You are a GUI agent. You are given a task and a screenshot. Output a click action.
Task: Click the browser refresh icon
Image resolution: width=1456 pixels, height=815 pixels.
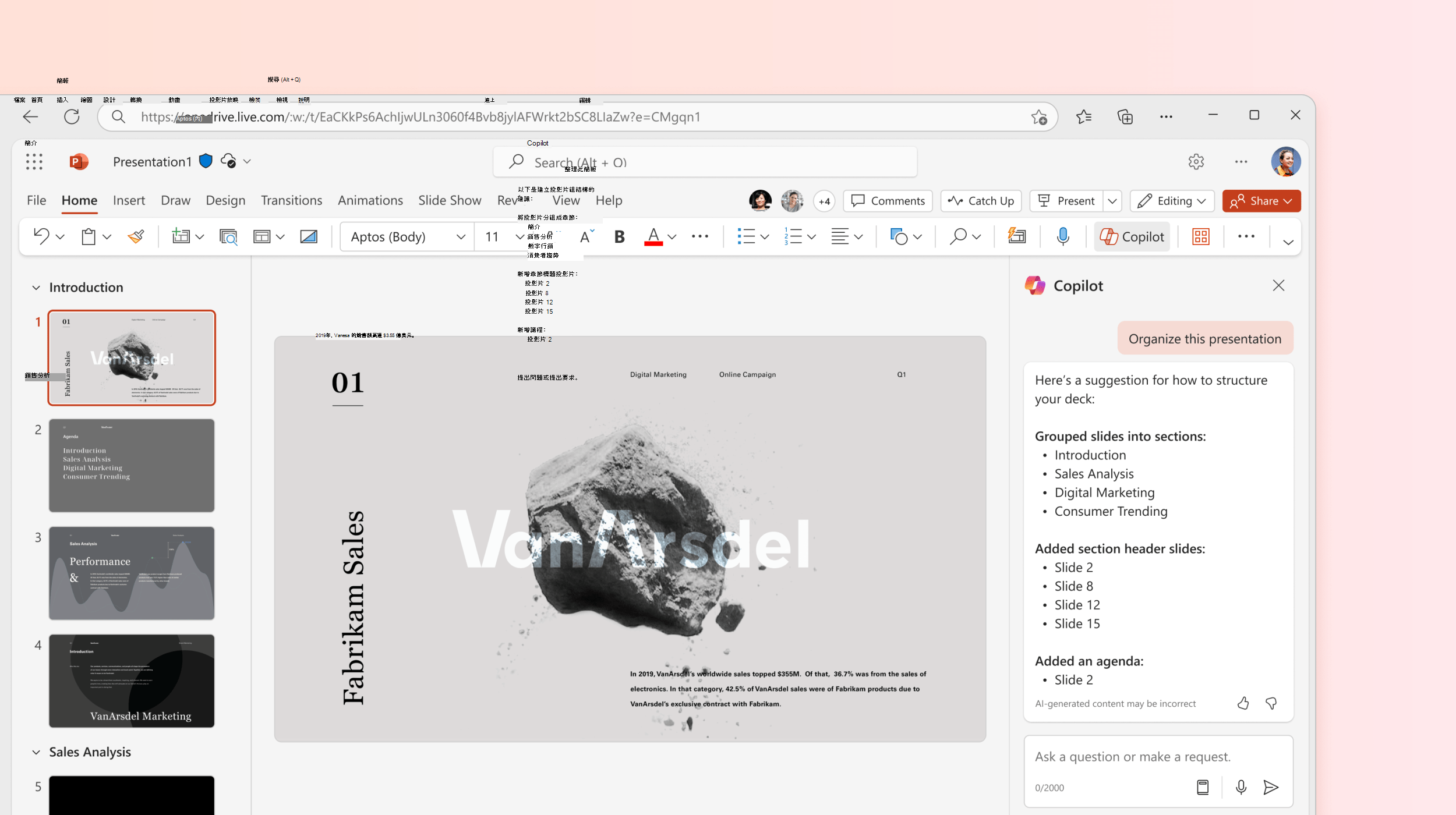[72, 116]
